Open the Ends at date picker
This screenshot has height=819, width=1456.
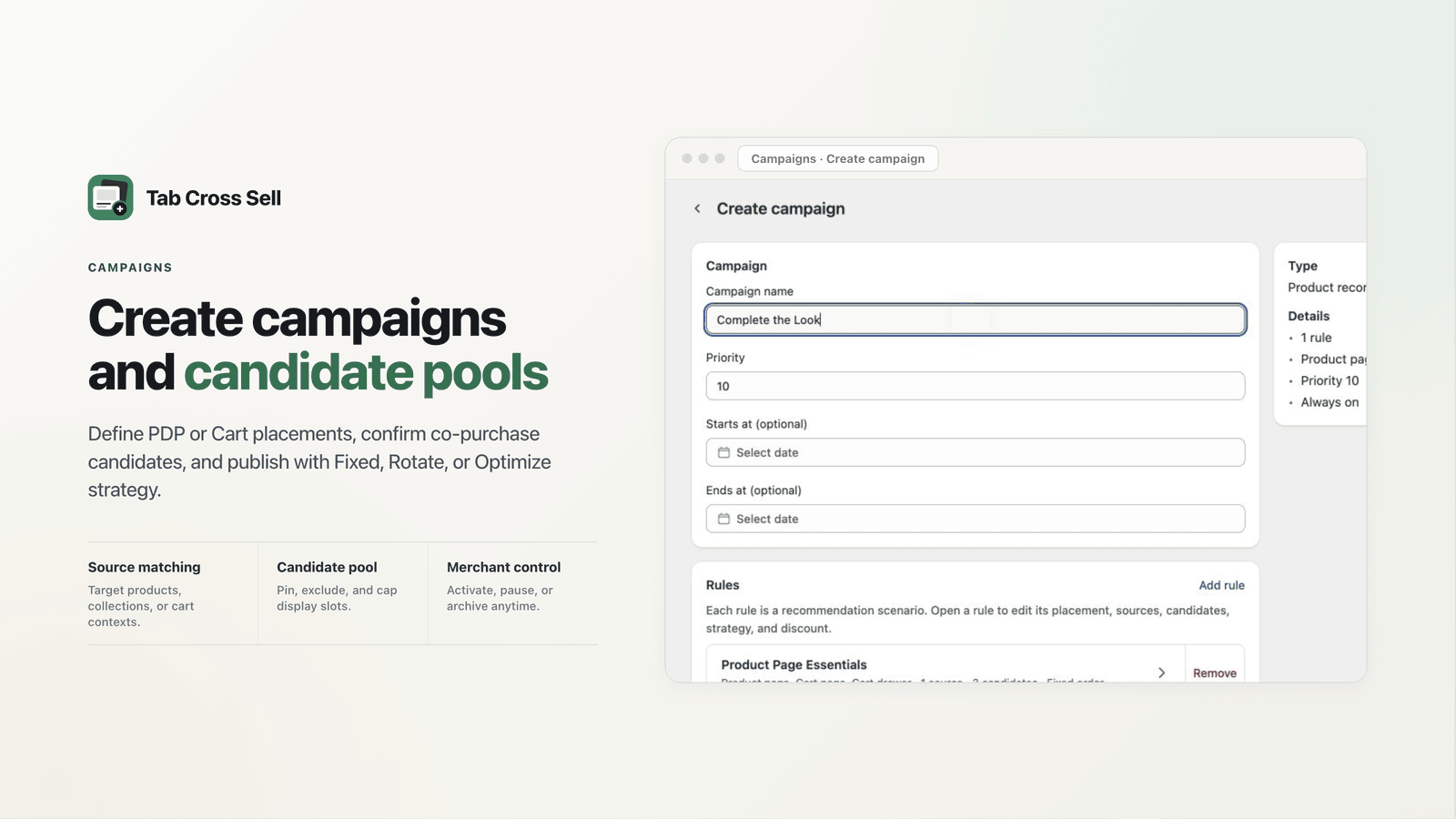pos(976,519)
